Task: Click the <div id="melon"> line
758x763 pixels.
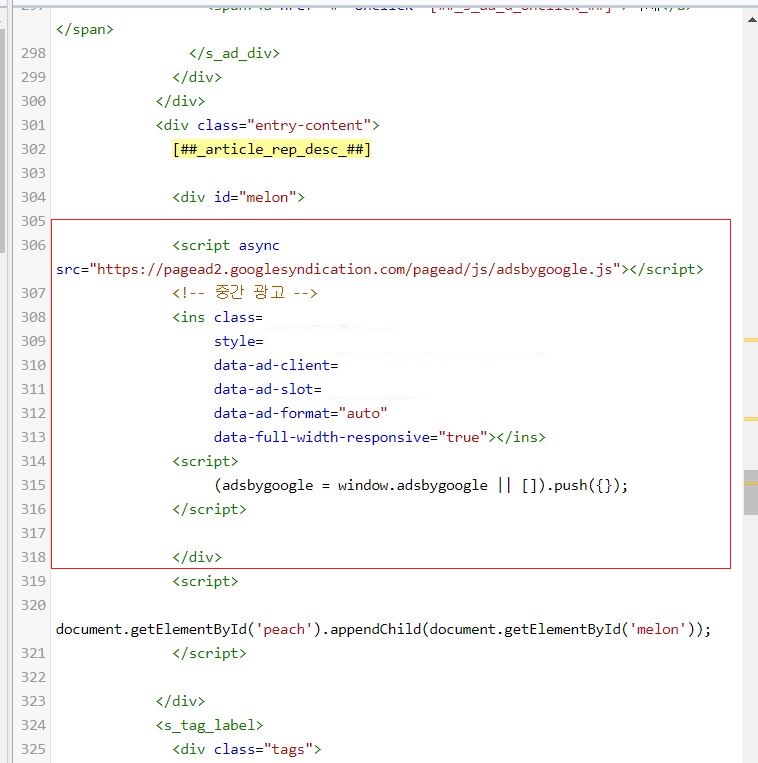Action: coord(238,197)
